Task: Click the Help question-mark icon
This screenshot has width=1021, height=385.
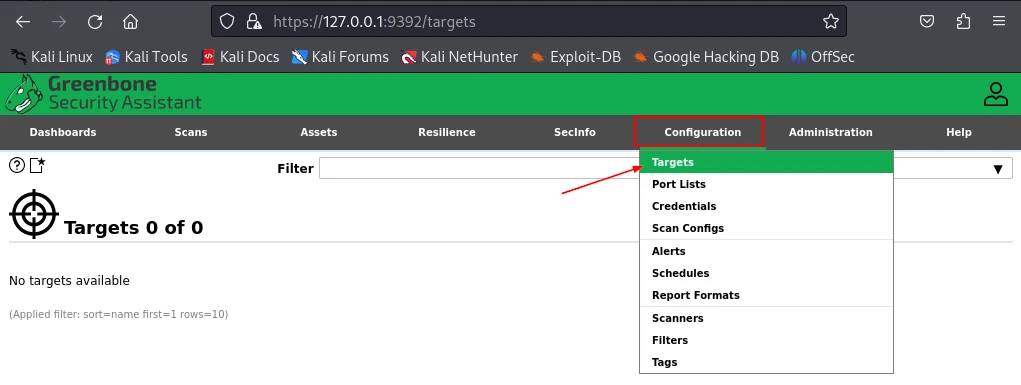Action: (17, 165)
